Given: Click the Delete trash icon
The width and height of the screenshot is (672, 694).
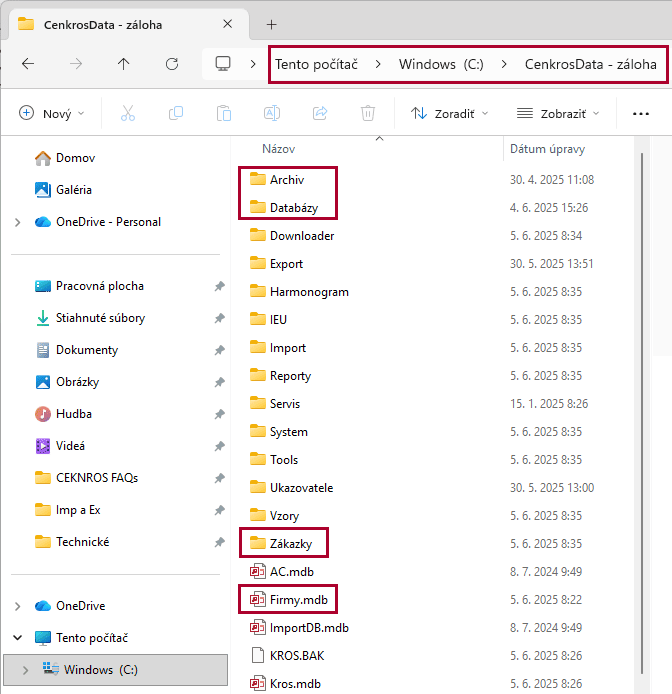Looking at the screenshot, I should pyautogui.click(x=368, y=113).
